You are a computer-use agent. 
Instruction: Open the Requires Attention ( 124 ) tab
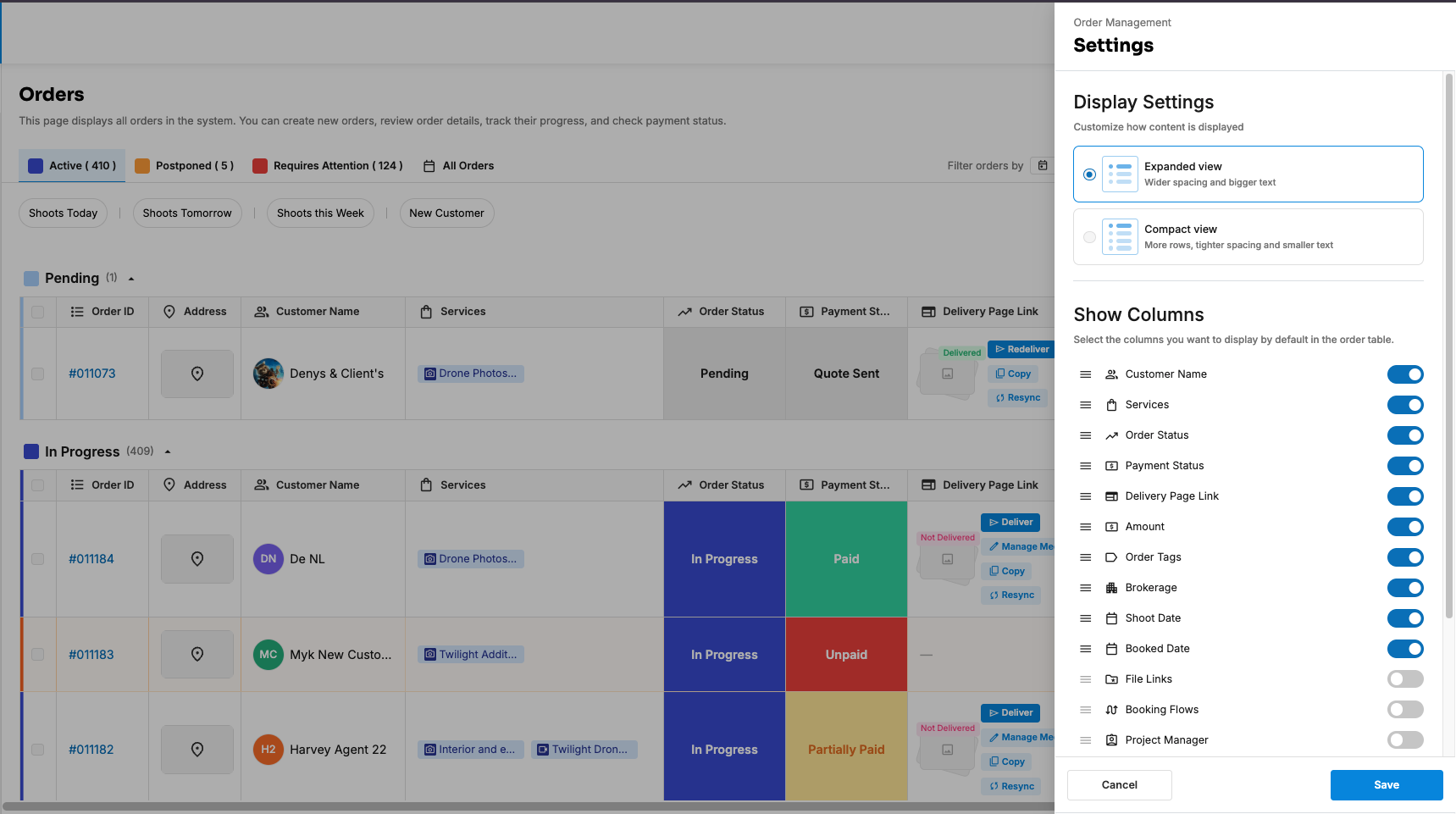click(328, 166)
